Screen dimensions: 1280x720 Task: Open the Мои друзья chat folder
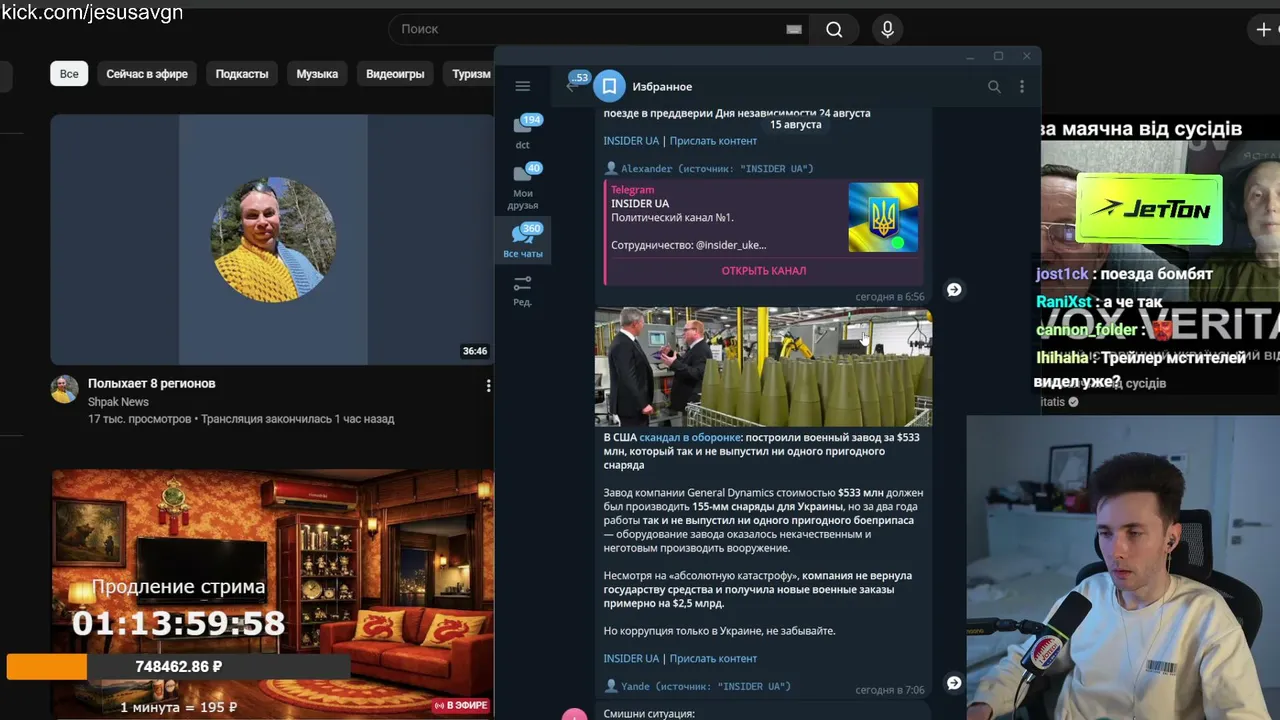[x=523, y=186]
